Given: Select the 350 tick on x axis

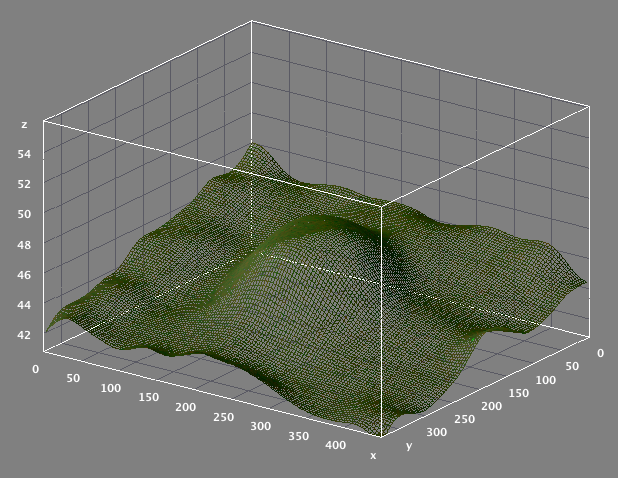Looking at the screenshot, I should tap(299, 435).
